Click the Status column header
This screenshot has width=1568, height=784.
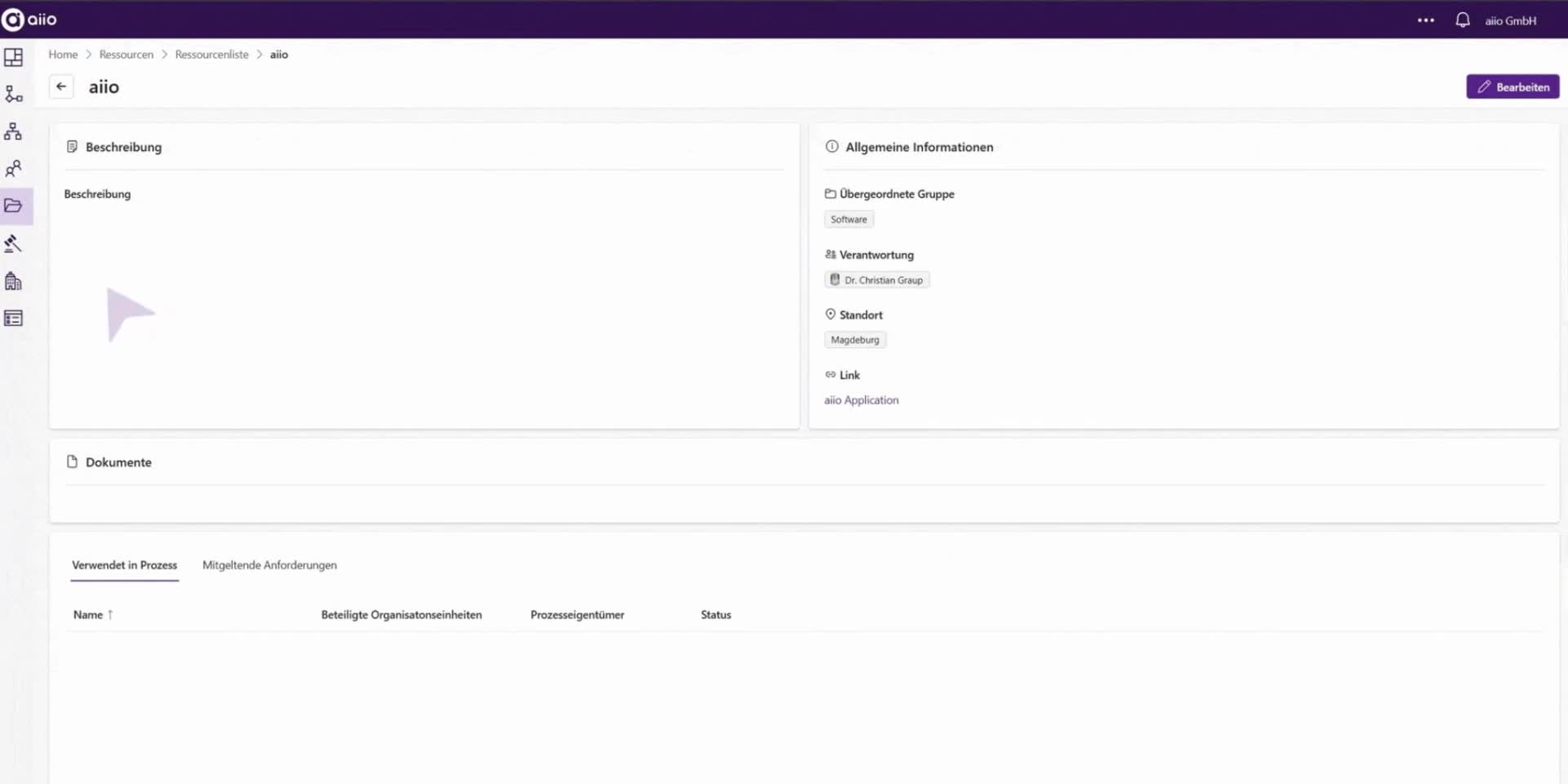point(715,615)
